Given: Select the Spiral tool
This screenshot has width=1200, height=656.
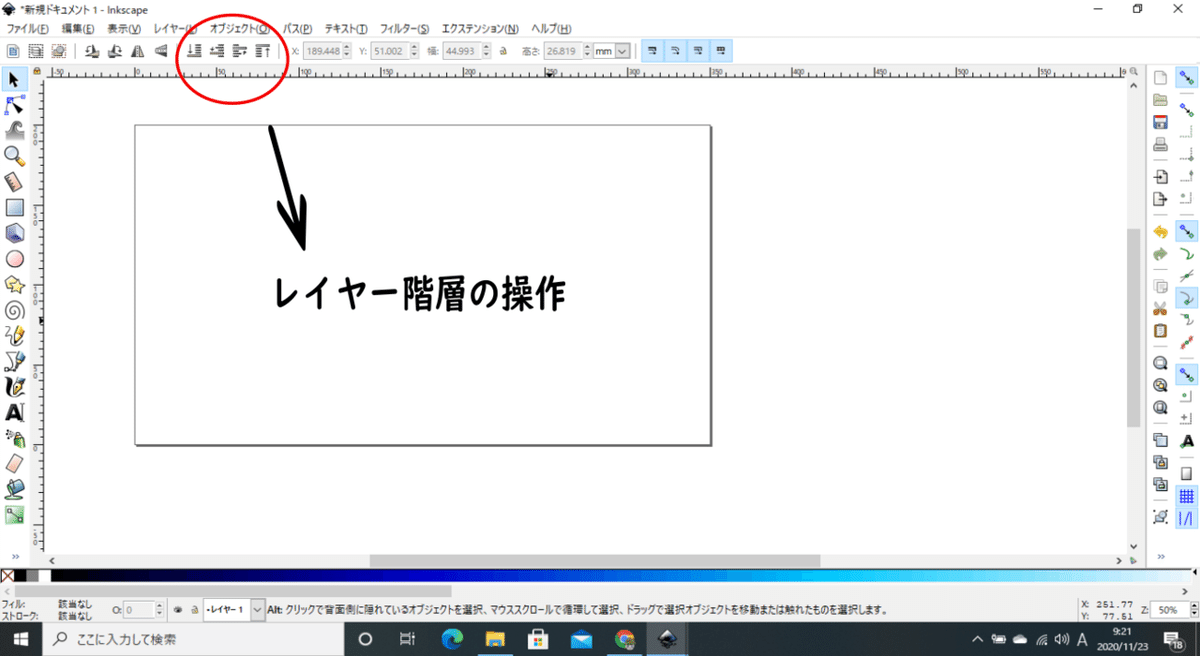Looking at the screenshot, I should (14, 310).
